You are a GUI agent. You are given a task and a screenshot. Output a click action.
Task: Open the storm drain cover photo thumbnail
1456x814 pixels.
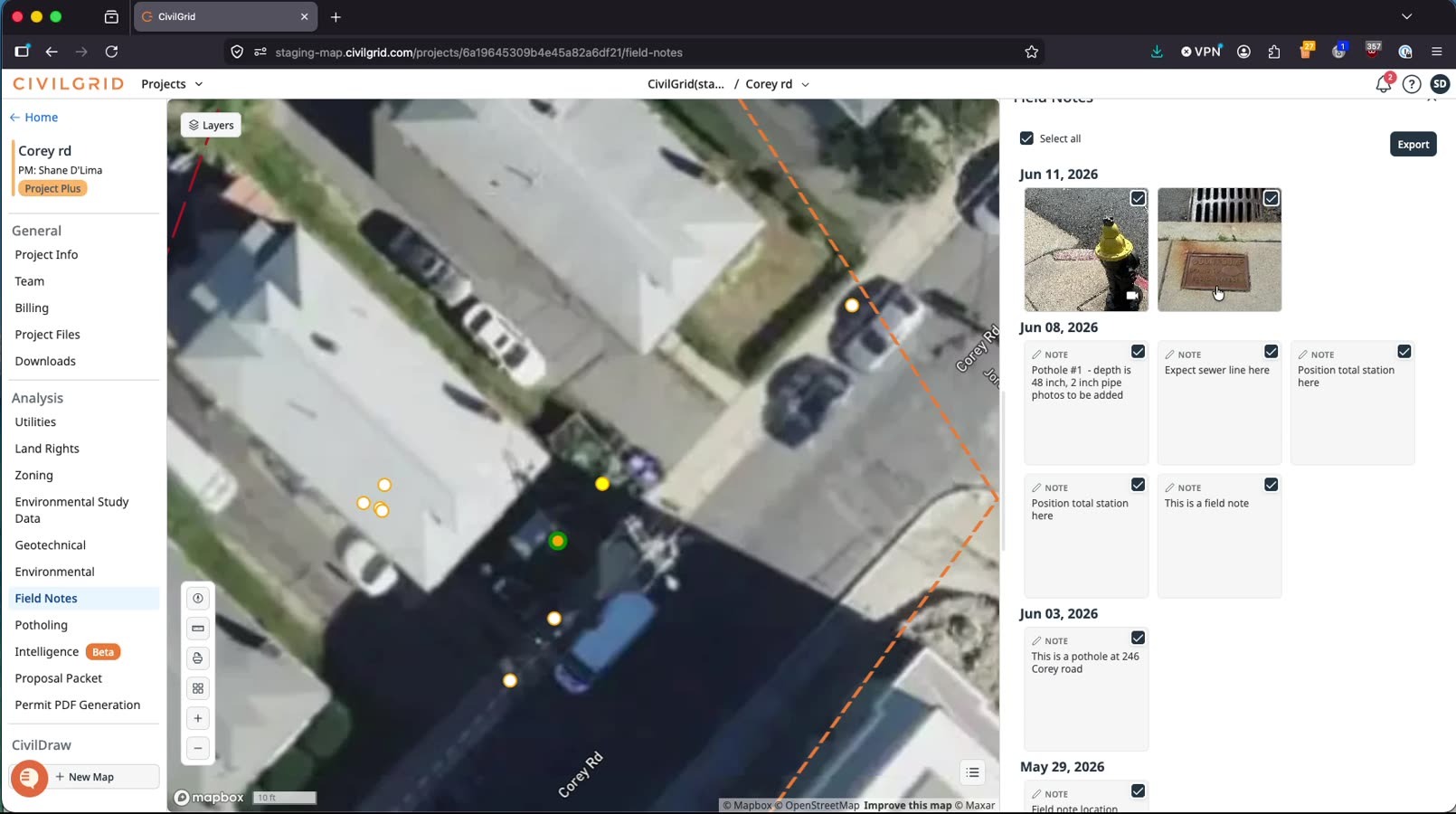coord(1219,250)
